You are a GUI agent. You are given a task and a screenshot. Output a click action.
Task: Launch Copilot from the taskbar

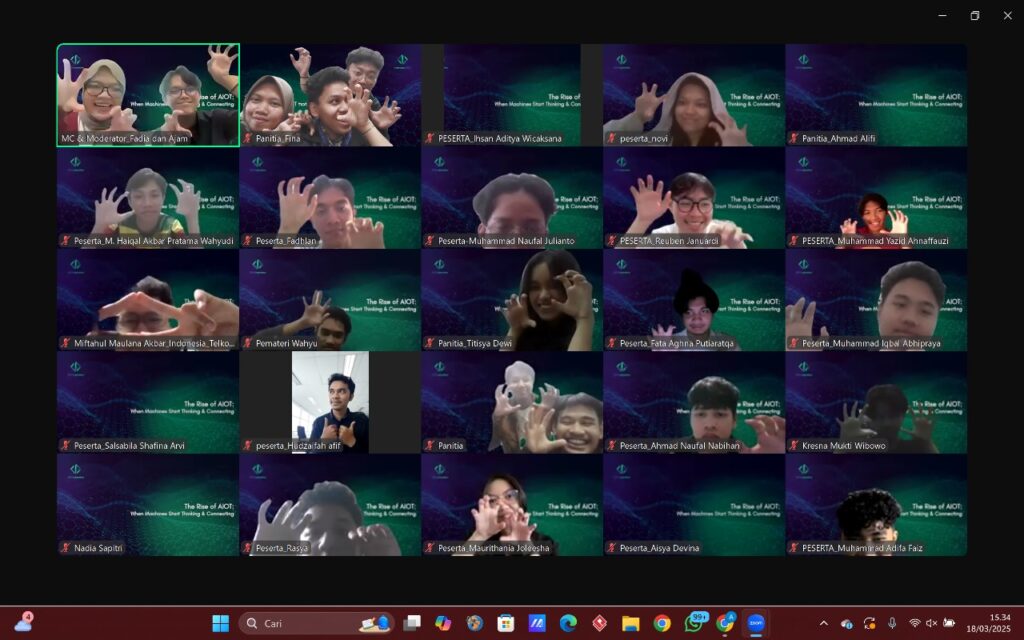pyautogui.click(x=443, y=623)
